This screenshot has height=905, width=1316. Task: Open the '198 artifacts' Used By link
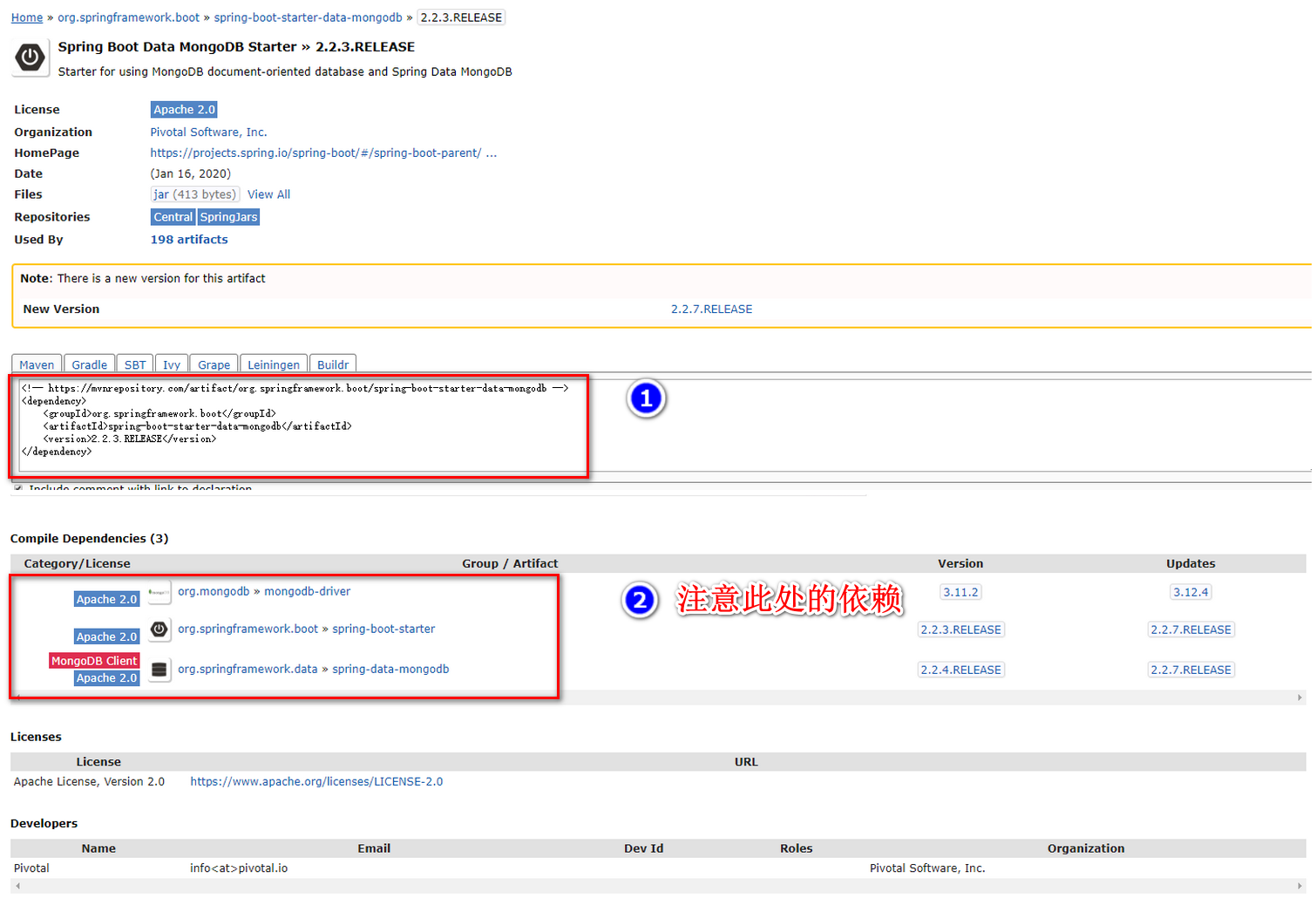[x=188, y=239]
